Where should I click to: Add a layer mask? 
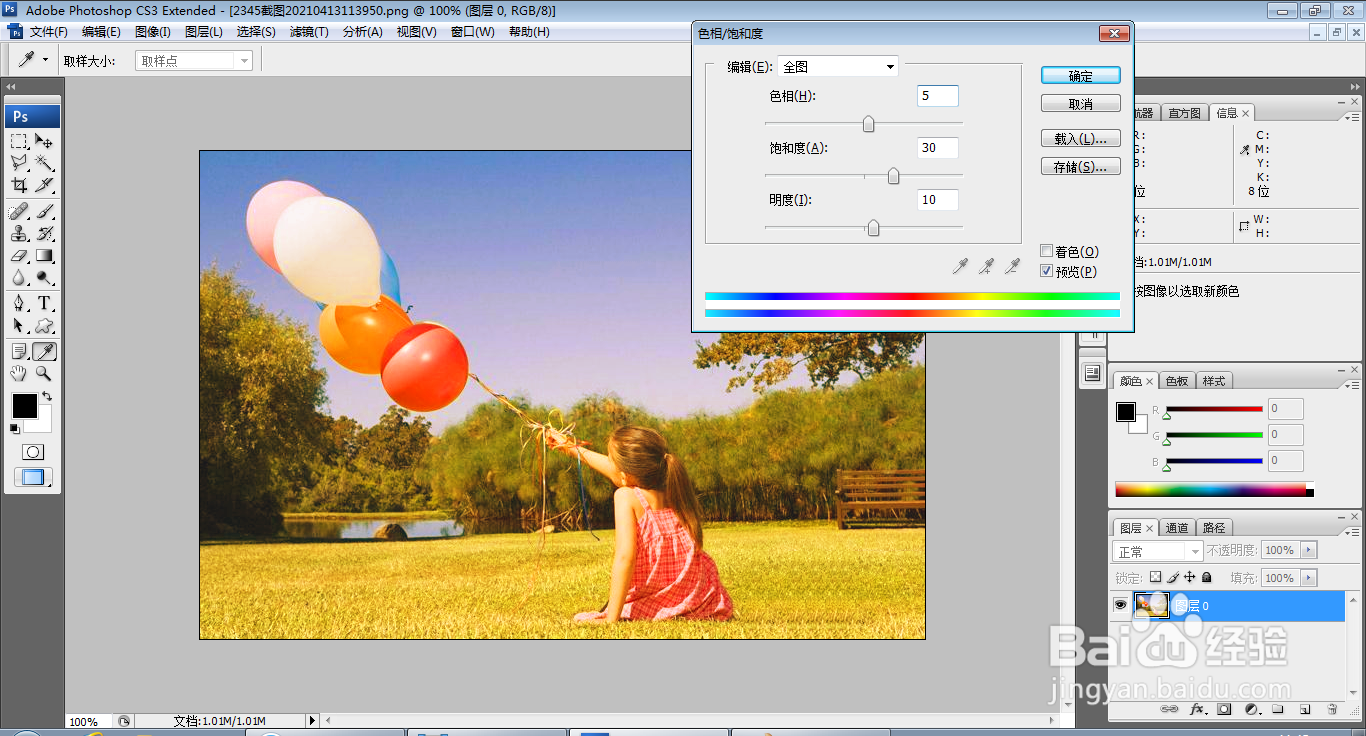coord(1224,709)
